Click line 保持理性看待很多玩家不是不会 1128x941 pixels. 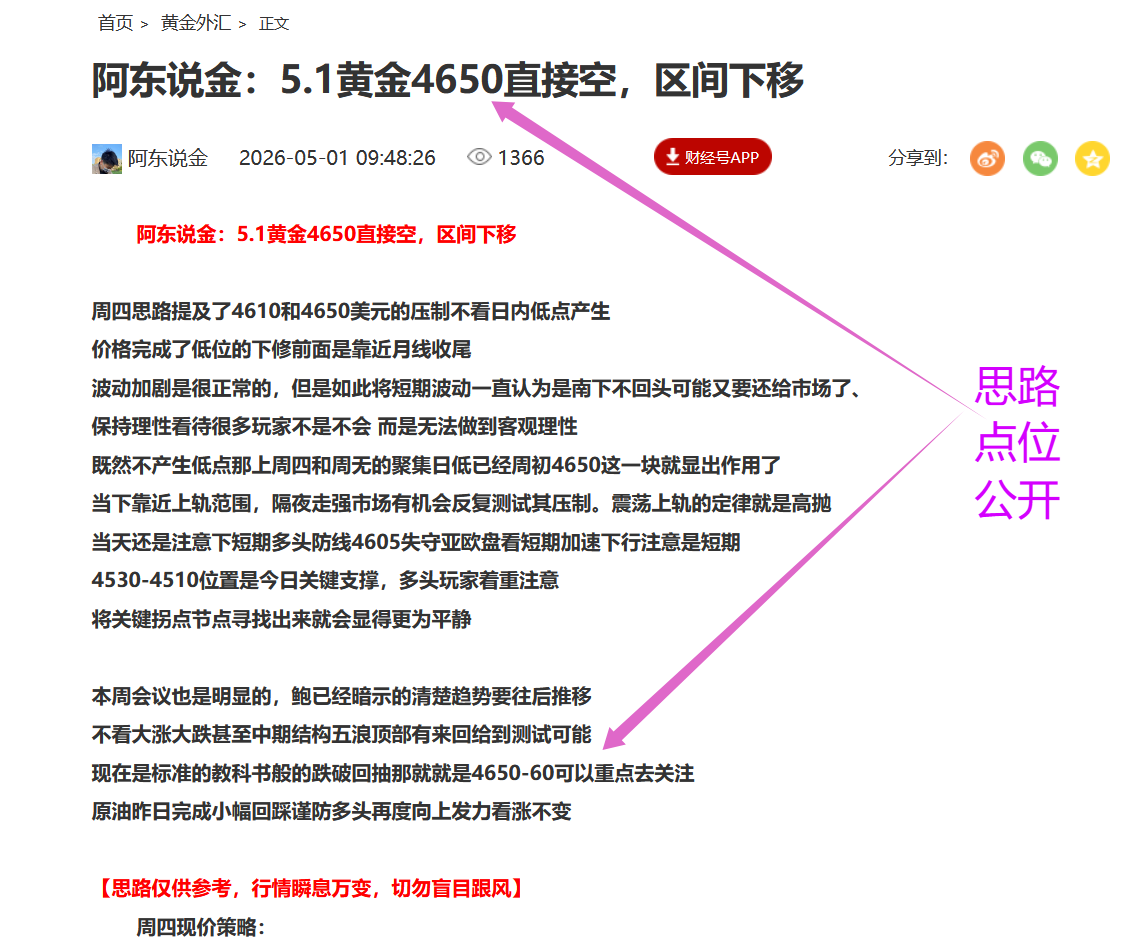tap(335, 427)
